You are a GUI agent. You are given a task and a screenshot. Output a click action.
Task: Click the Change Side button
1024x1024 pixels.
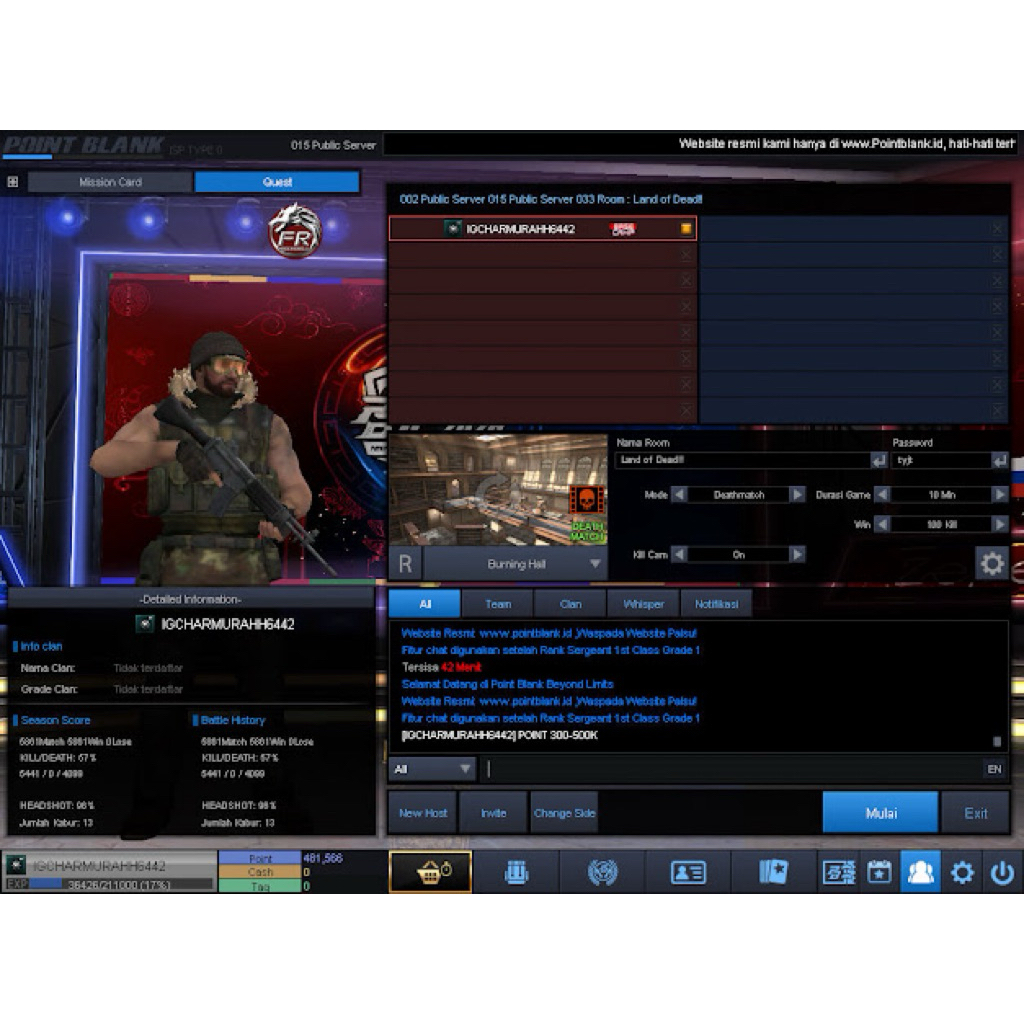(564, 813)
